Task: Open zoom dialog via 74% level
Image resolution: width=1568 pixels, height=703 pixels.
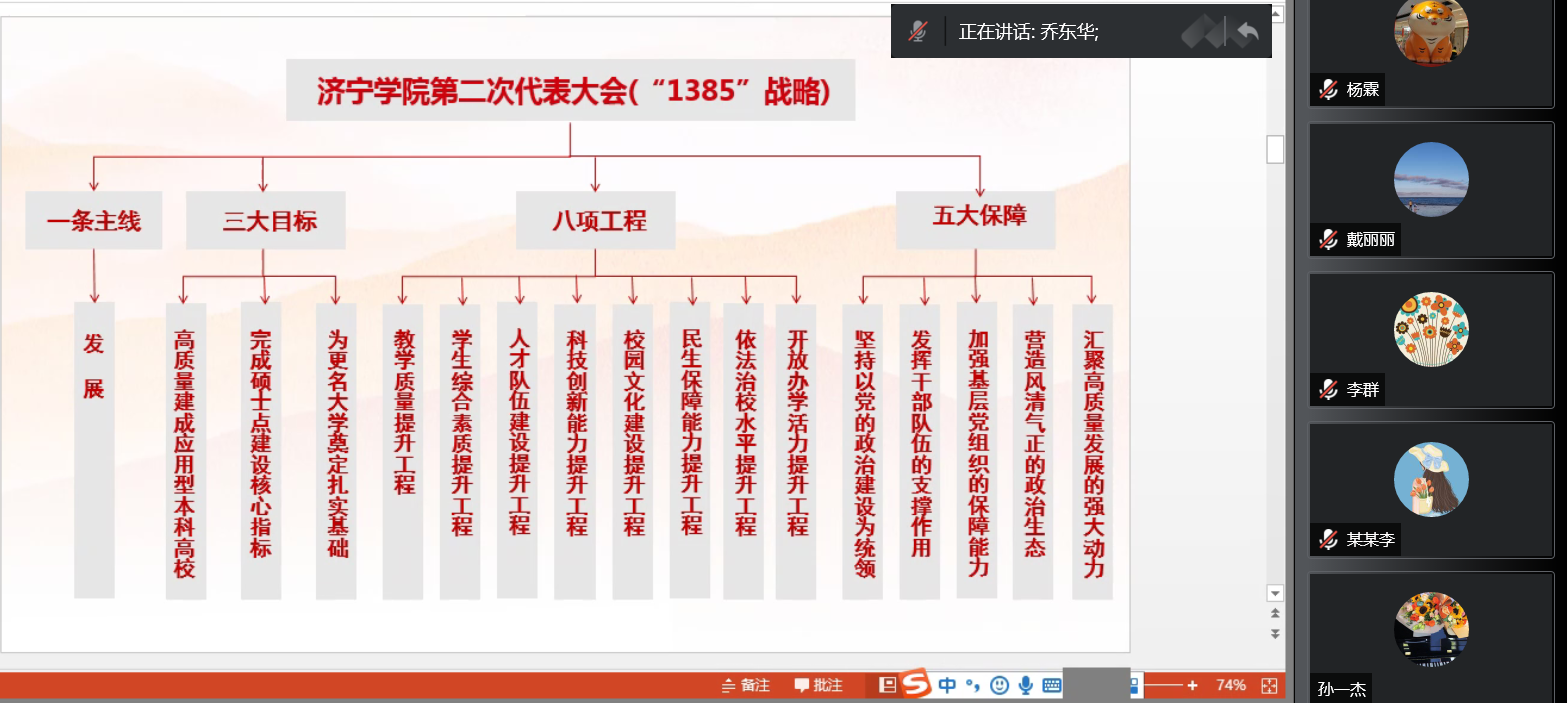Action: click(x=1230, y=685)
